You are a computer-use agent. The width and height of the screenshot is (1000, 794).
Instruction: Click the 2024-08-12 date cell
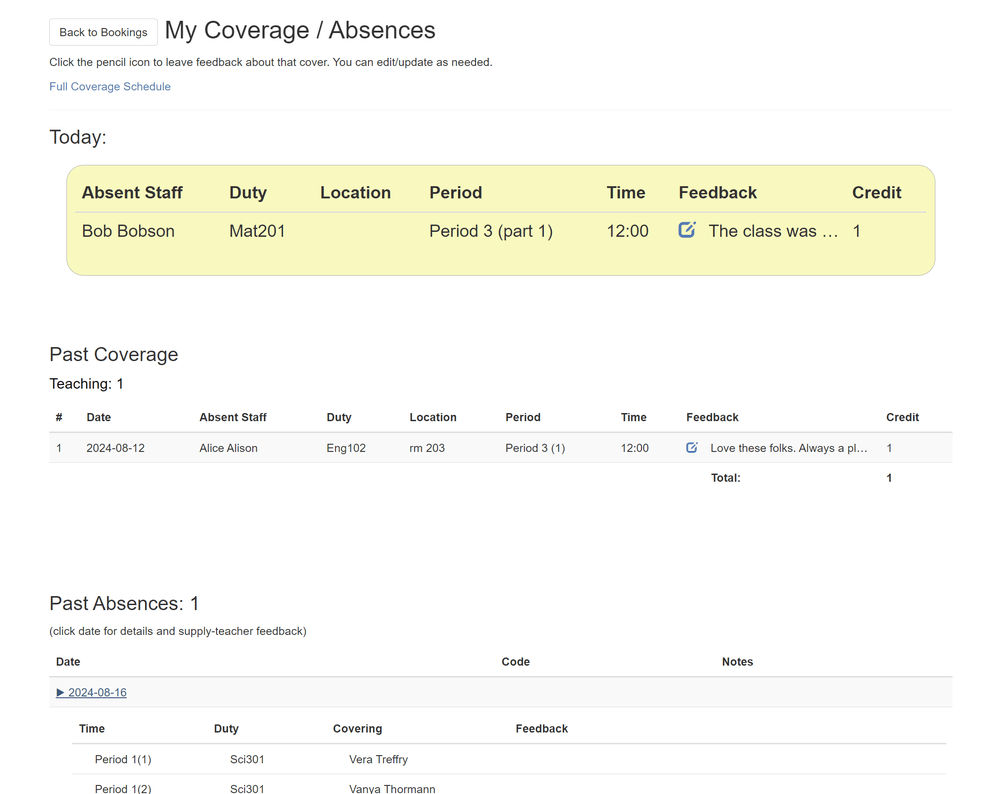115,448
